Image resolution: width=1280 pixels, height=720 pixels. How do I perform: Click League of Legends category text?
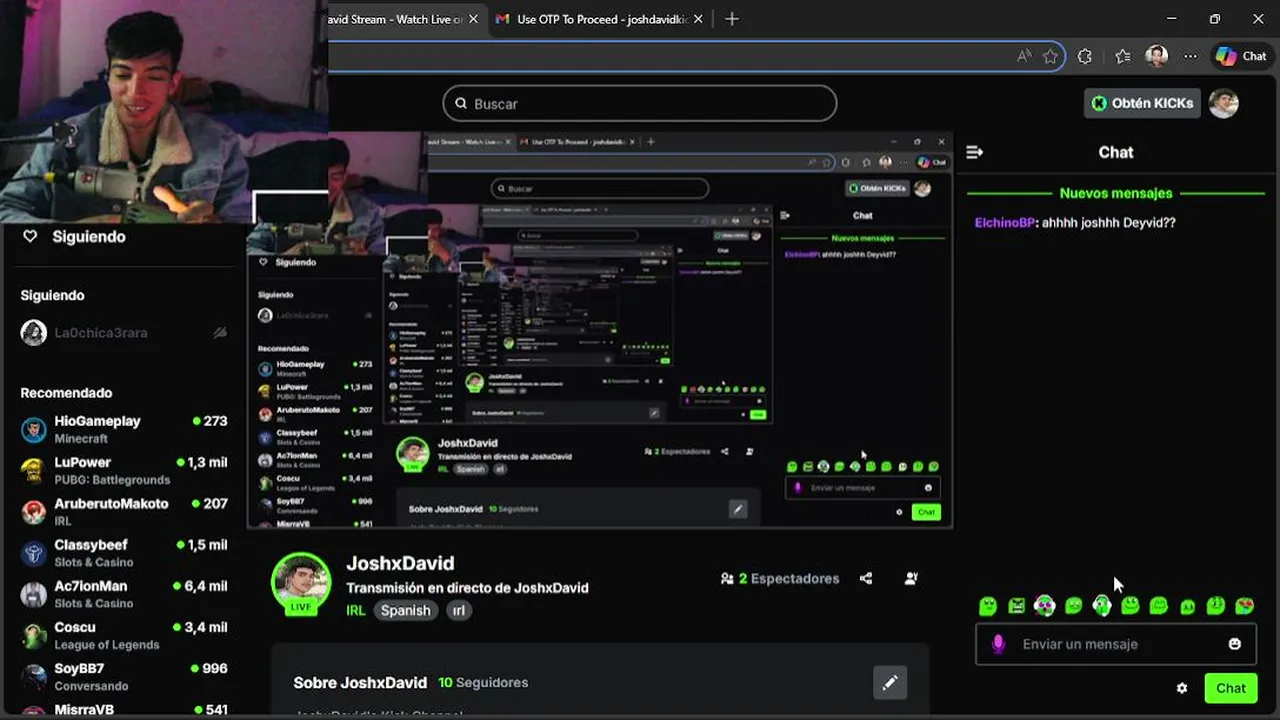pyautogui.click(x=107, y=645)
